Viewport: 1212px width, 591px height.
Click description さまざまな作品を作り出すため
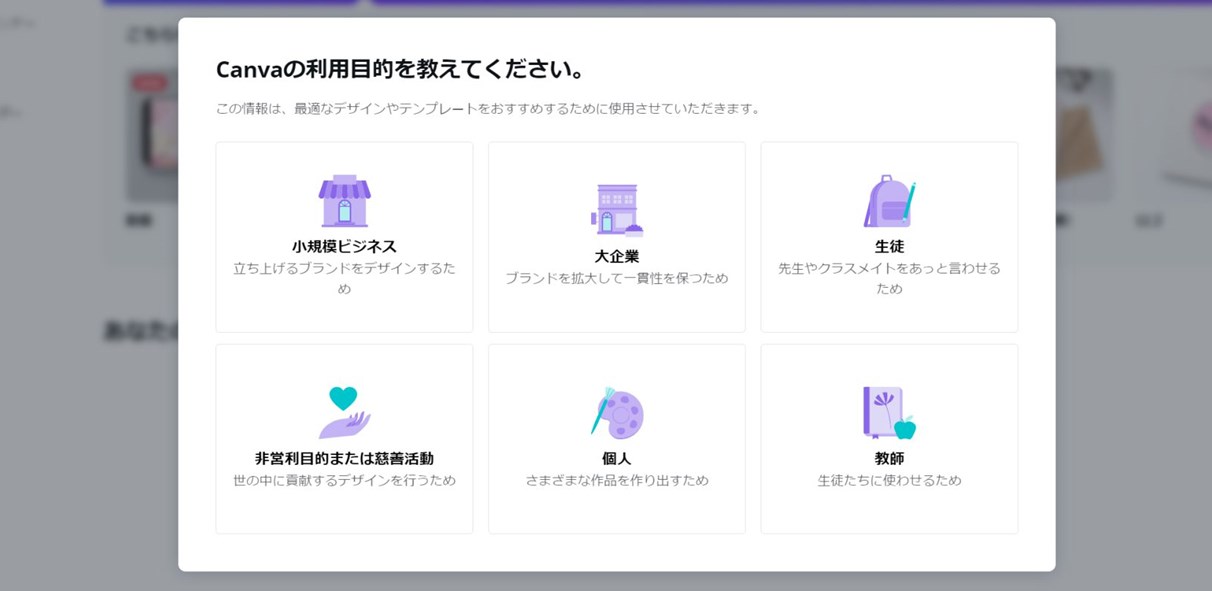[x=617, y=480]
